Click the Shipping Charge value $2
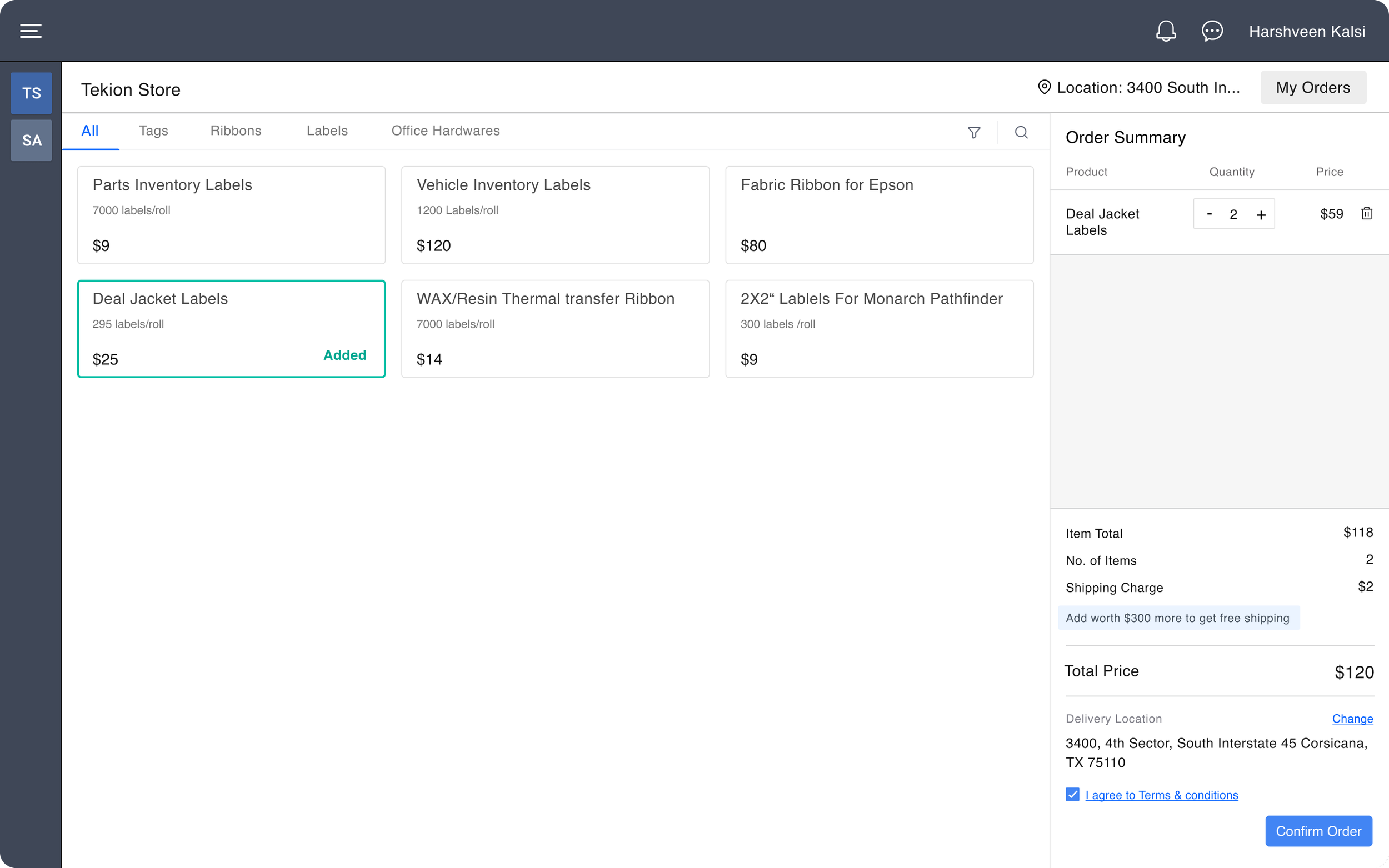The image size is (1389, 868). pos(1366,586)
